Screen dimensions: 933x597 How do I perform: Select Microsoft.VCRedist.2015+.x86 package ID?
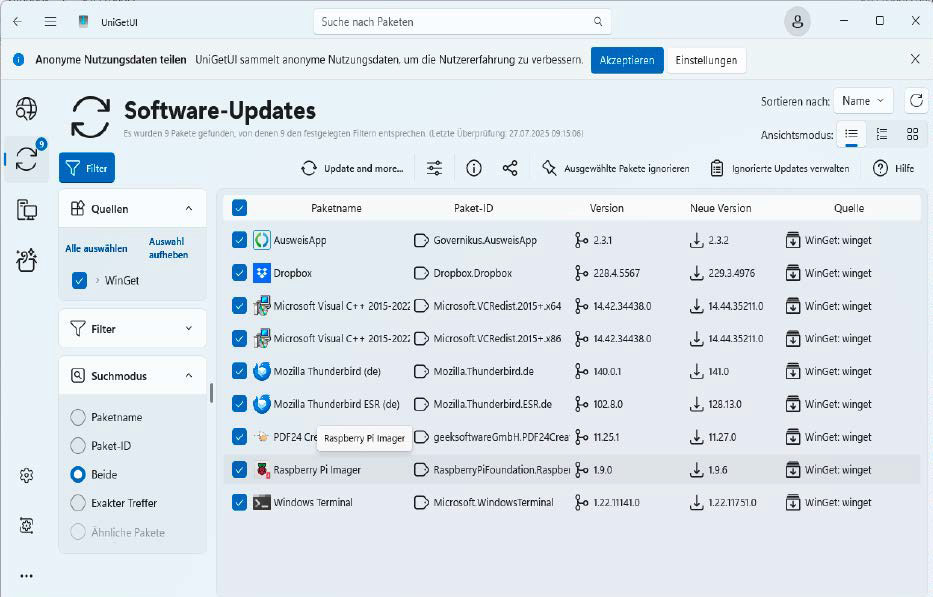pos(497,338)
